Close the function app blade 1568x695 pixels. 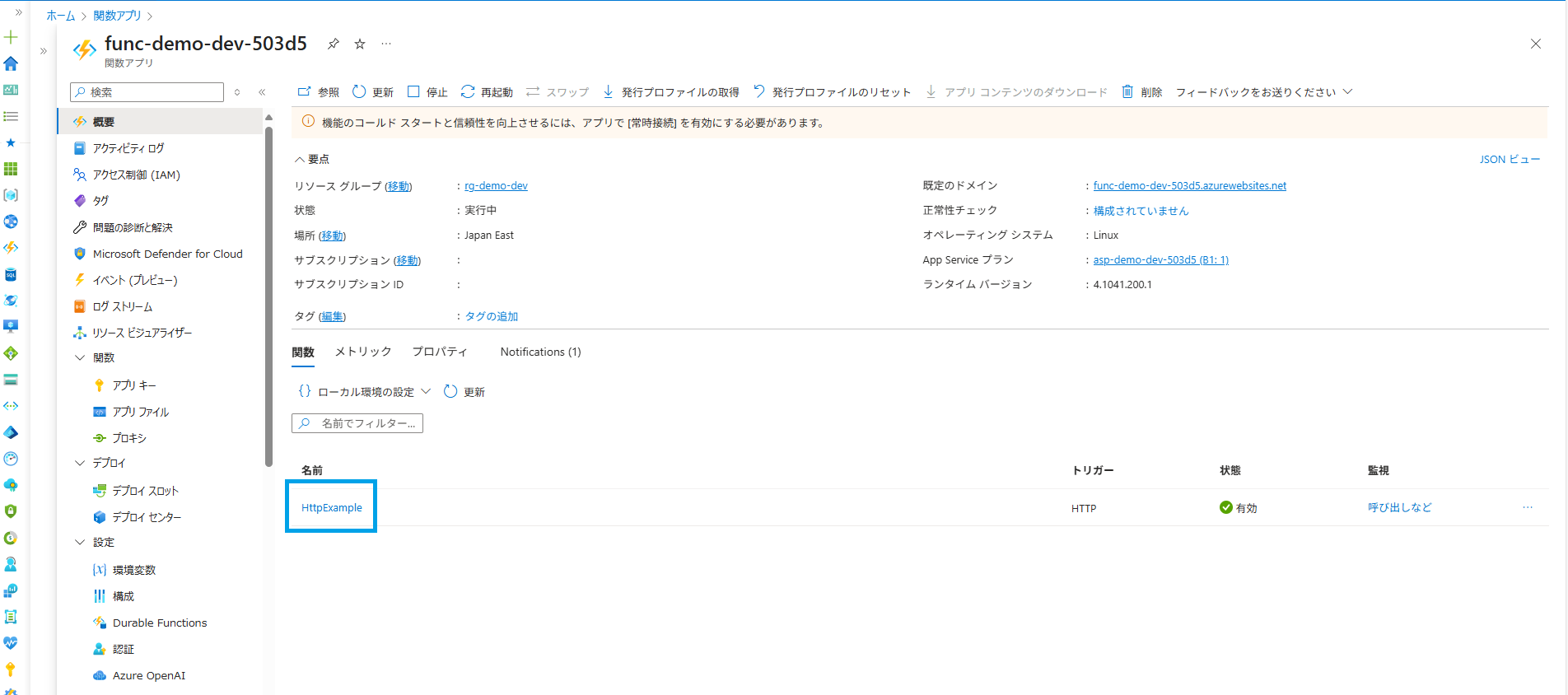tap(1535, 44)
